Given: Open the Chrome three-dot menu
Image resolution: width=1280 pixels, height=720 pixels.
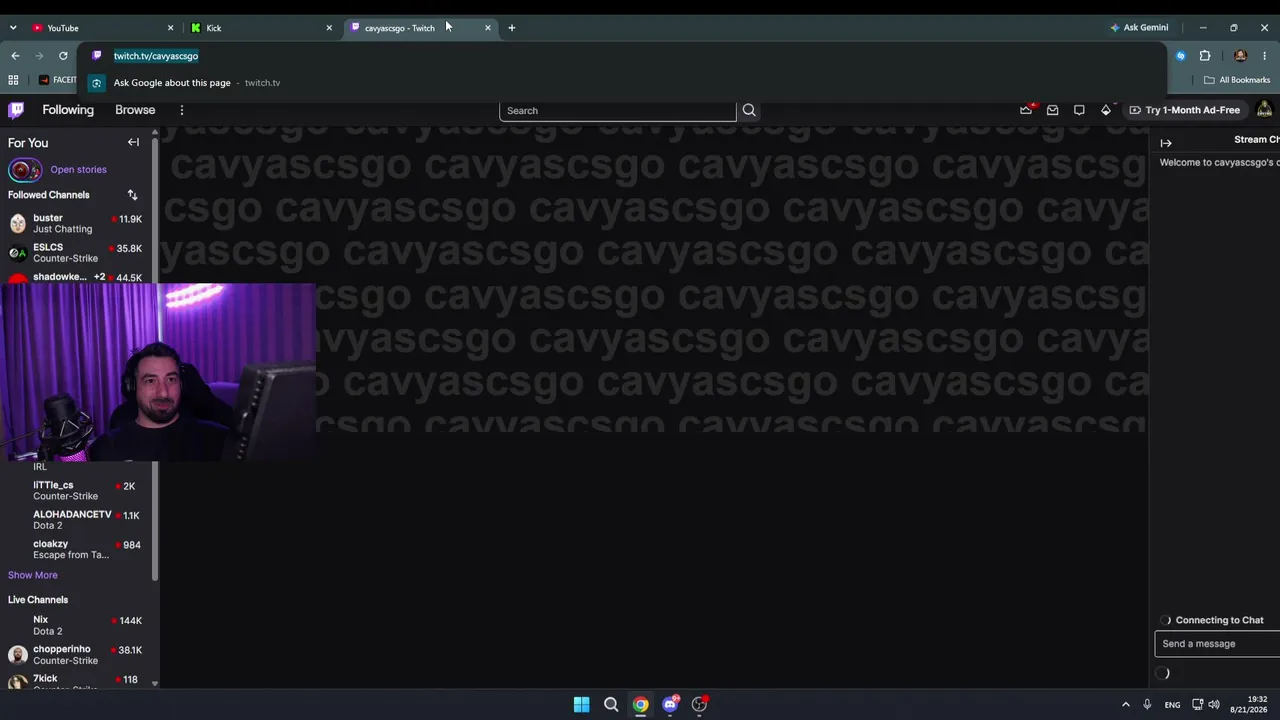Looking at the screenshot, I should (1265, 56).
